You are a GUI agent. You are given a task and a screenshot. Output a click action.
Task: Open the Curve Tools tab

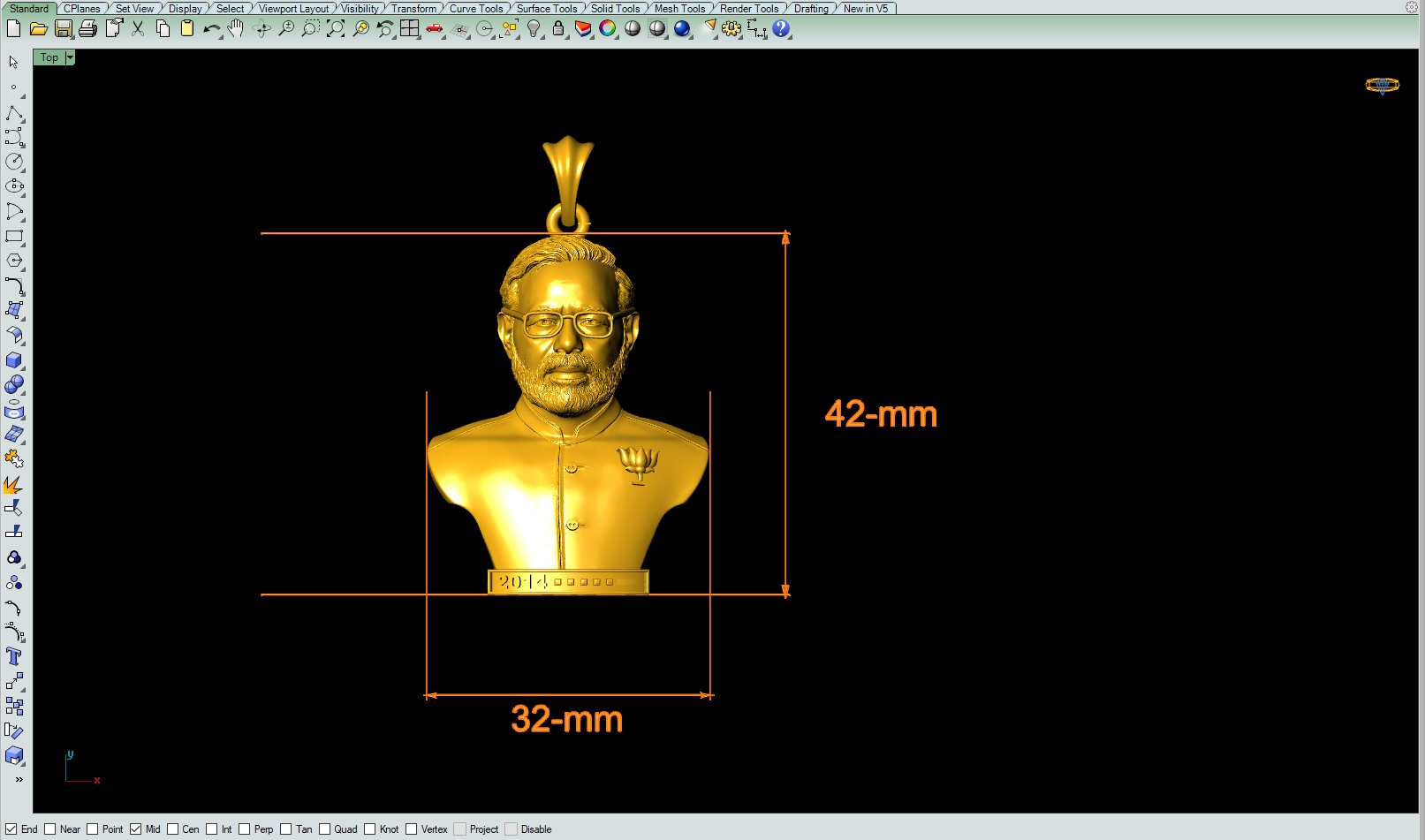(476, 9)
